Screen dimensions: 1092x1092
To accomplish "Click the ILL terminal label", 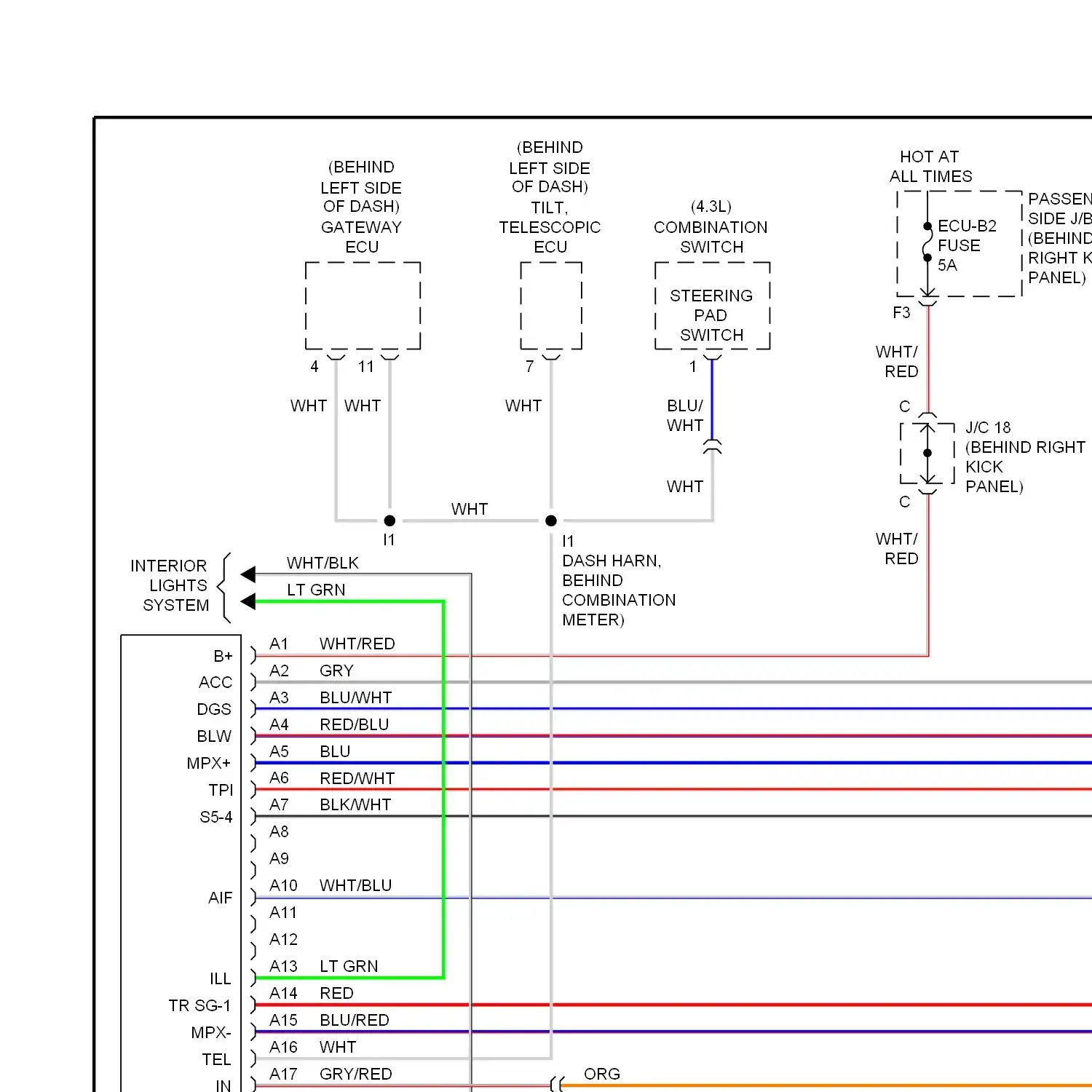I will [x=221, y=978].
